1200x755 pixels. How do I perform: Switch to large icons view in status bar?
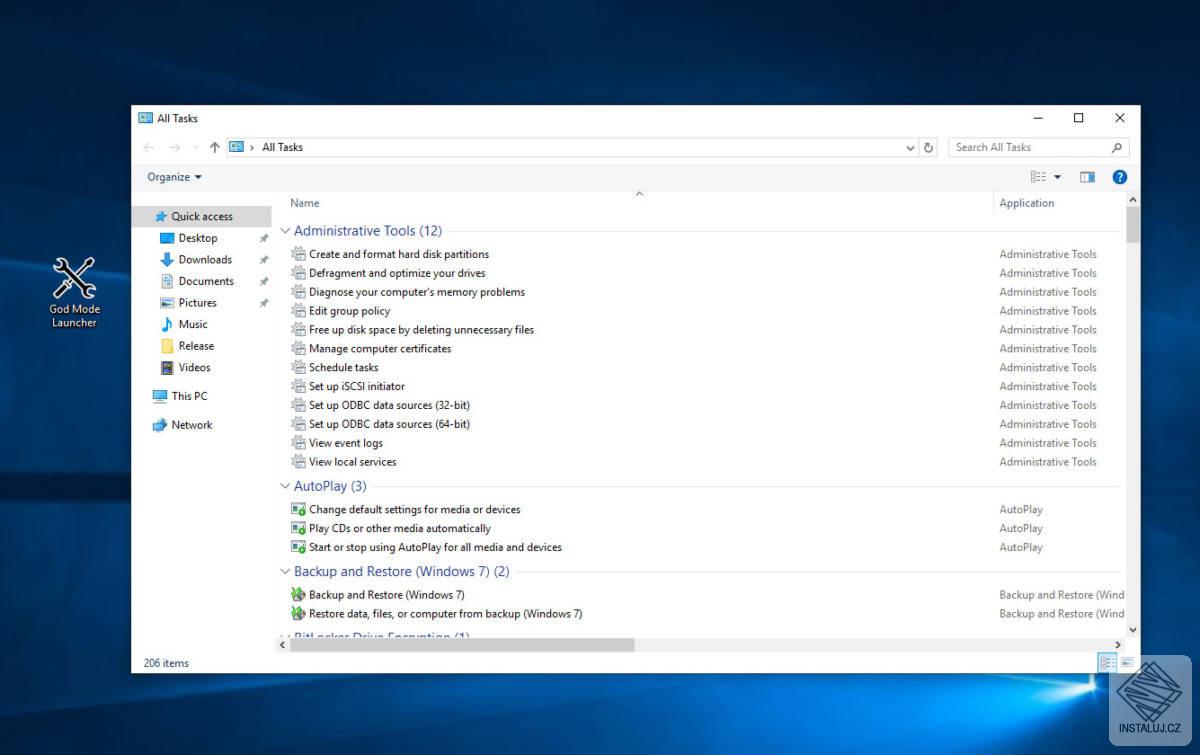(x=1127, y=663)
